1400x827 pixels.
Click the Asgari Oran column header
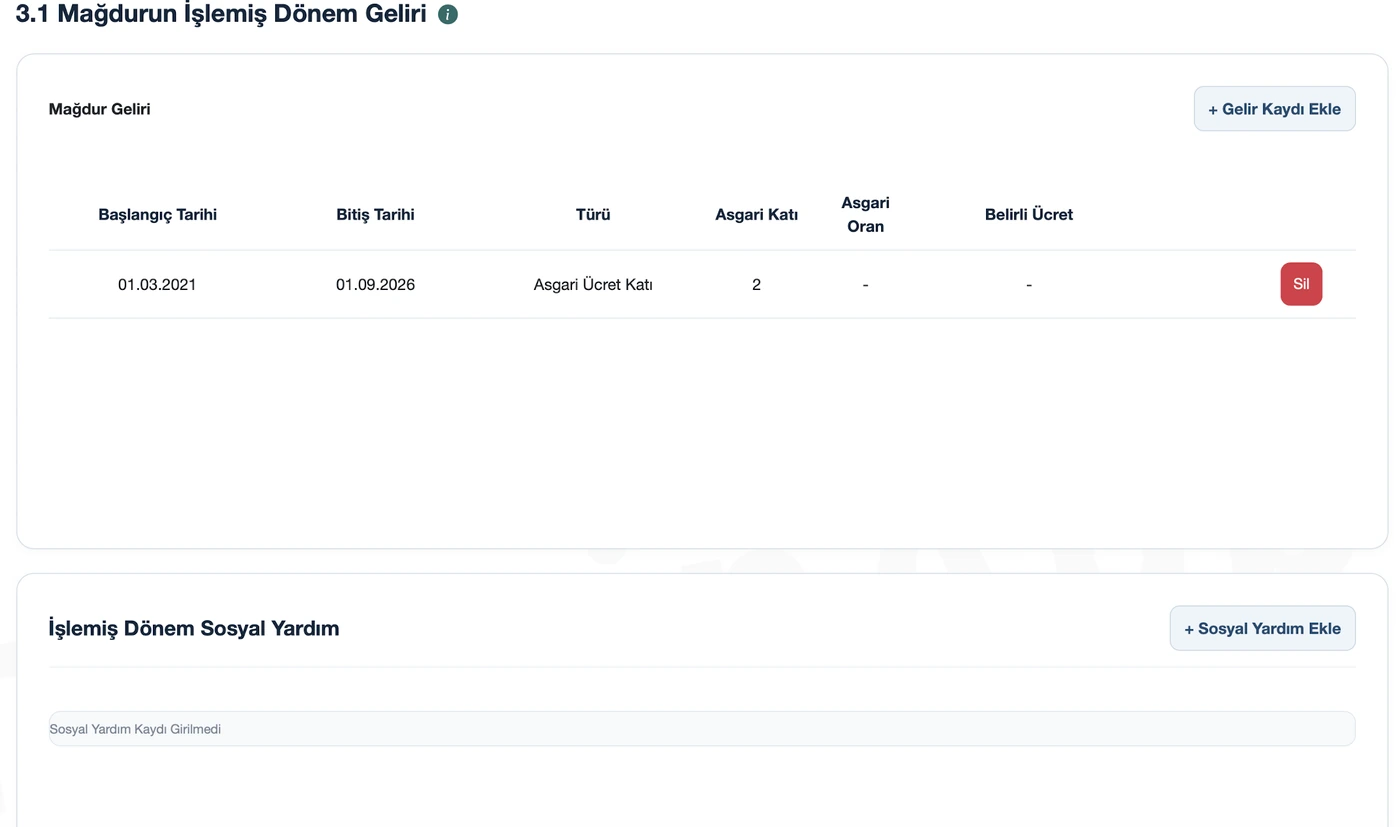point(865,214)
